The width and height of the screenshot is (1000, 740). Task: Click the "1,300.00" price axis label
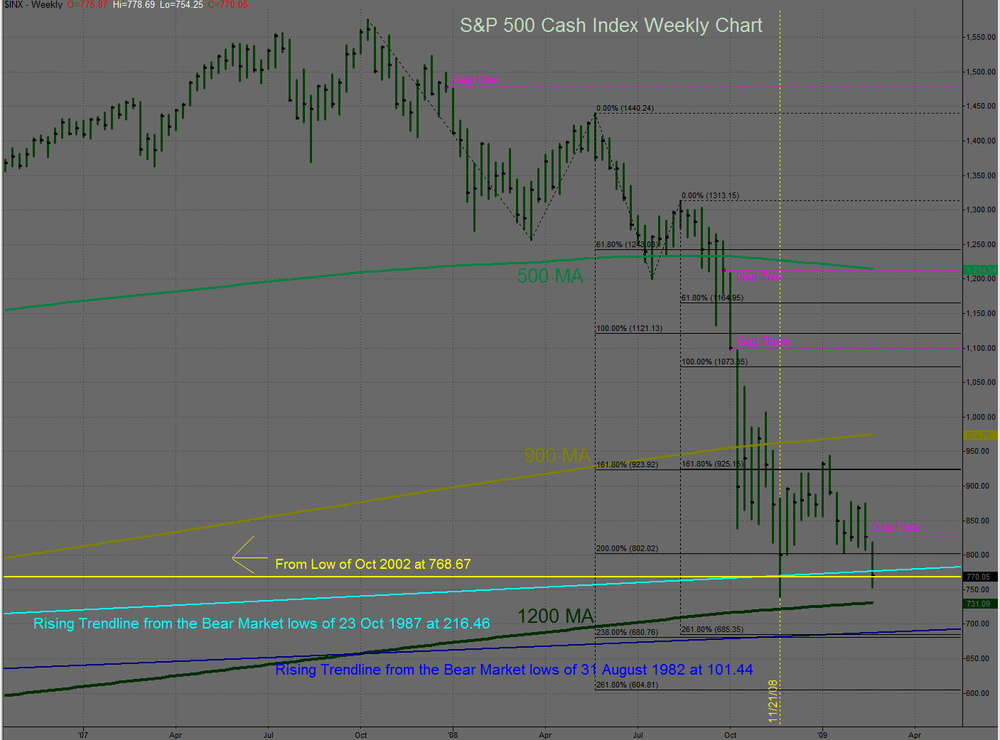point(981,210)
